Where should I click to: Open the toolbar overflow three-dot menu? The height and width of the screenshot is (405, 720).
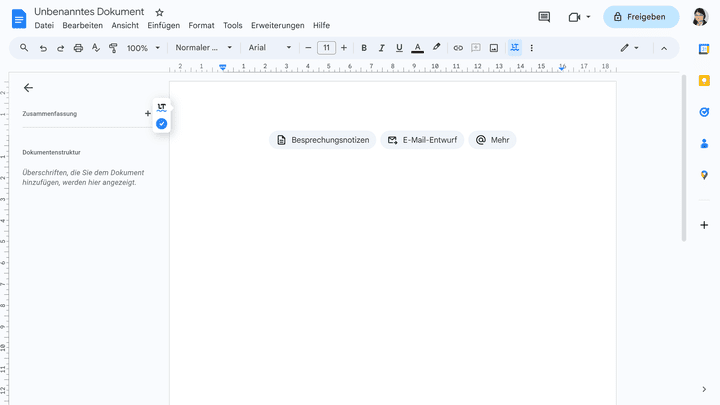click(x=532, y=48)
